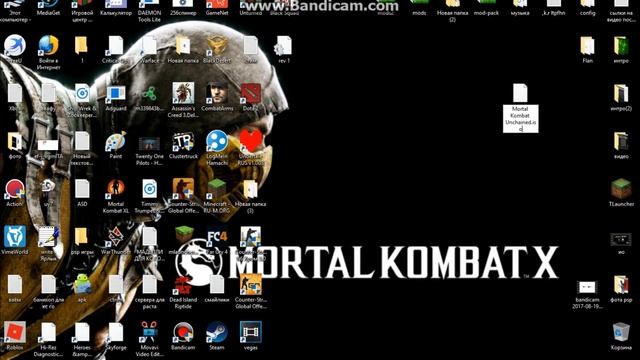Open Counter-Strike Global Offensive near Minecraft

click(183, 189)
